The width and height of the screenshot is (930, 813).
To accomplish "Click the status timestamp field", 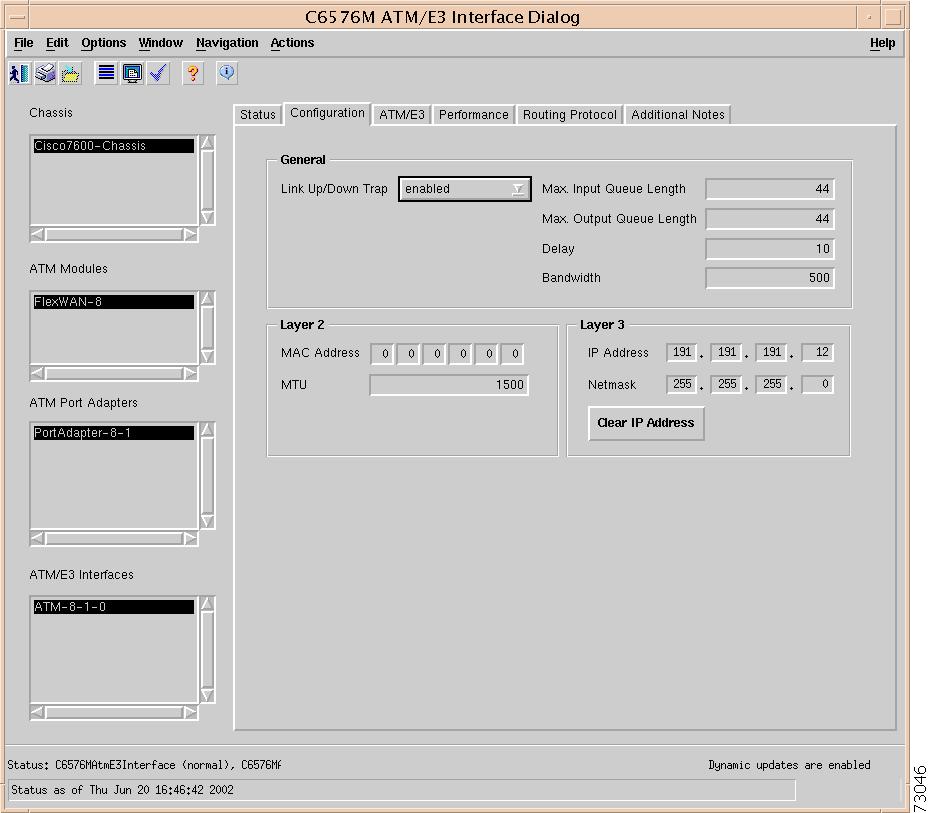I will 402,790.
